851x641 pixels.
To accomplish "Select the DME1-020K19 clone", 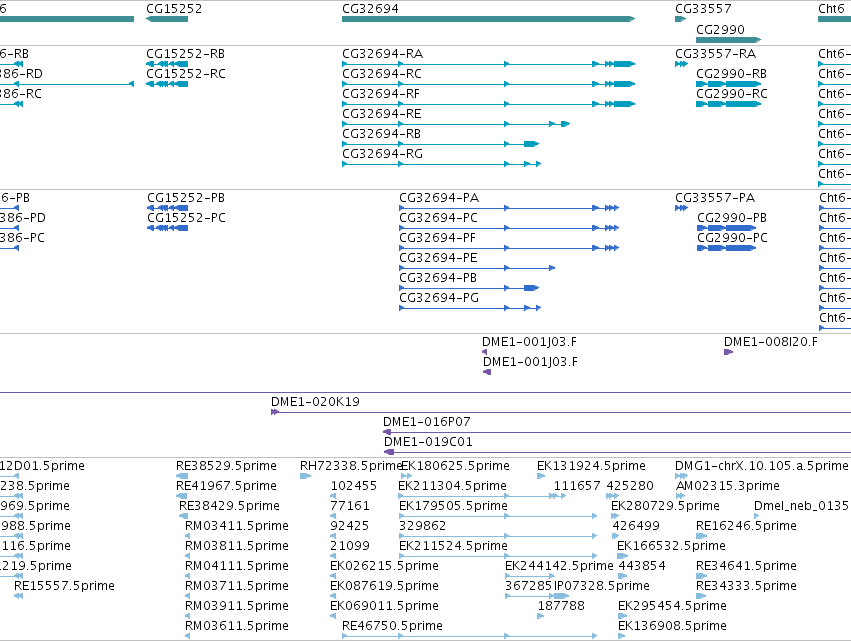I will 315,402.
